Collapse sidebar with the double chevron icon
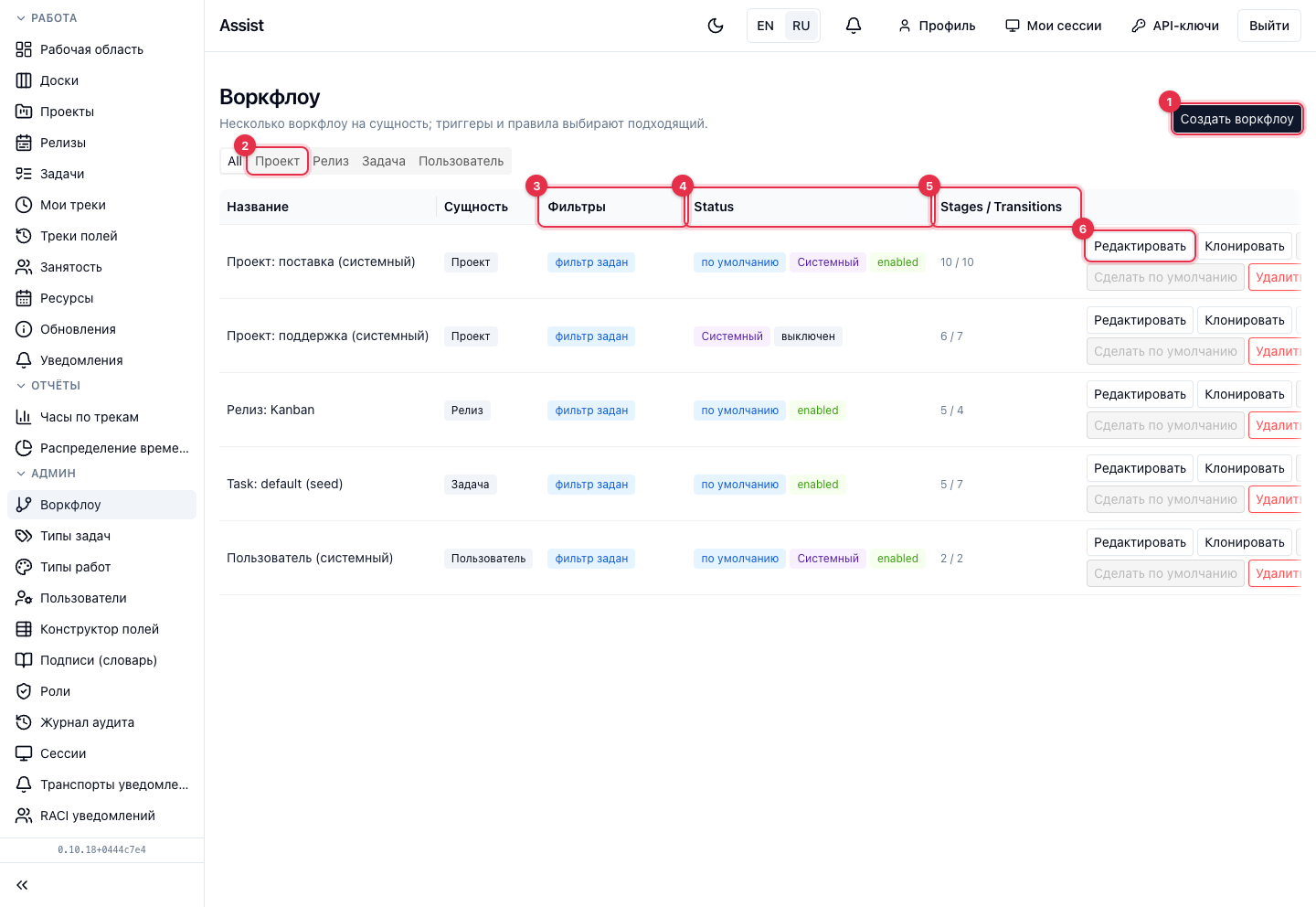Screen dimensions: 1316x907 click(x=22, y=885)
